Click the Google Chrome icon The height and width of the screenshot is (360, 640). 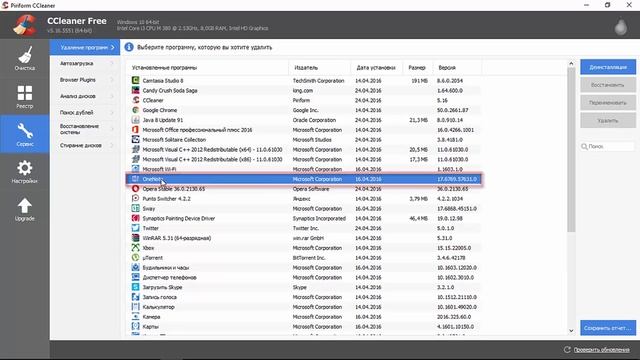tap(136, 110)
